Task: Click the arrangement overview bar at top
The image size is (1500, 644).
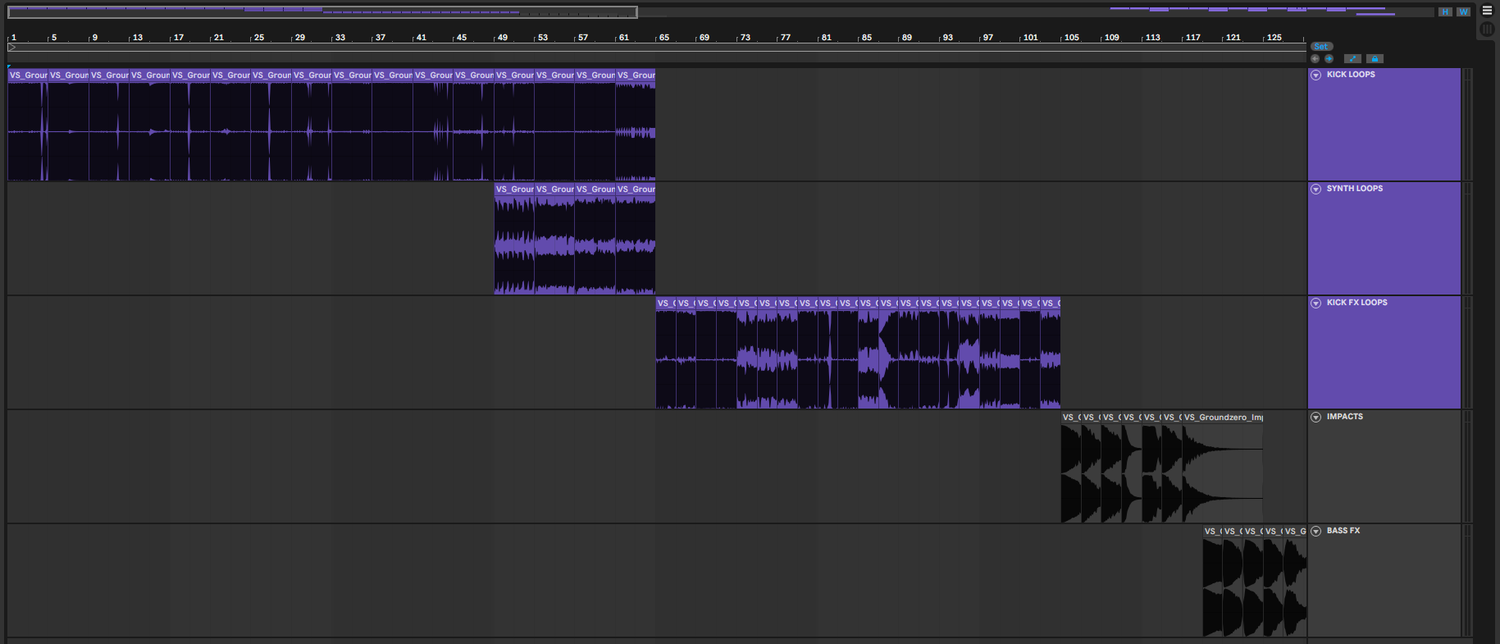Action: (322, 13)
